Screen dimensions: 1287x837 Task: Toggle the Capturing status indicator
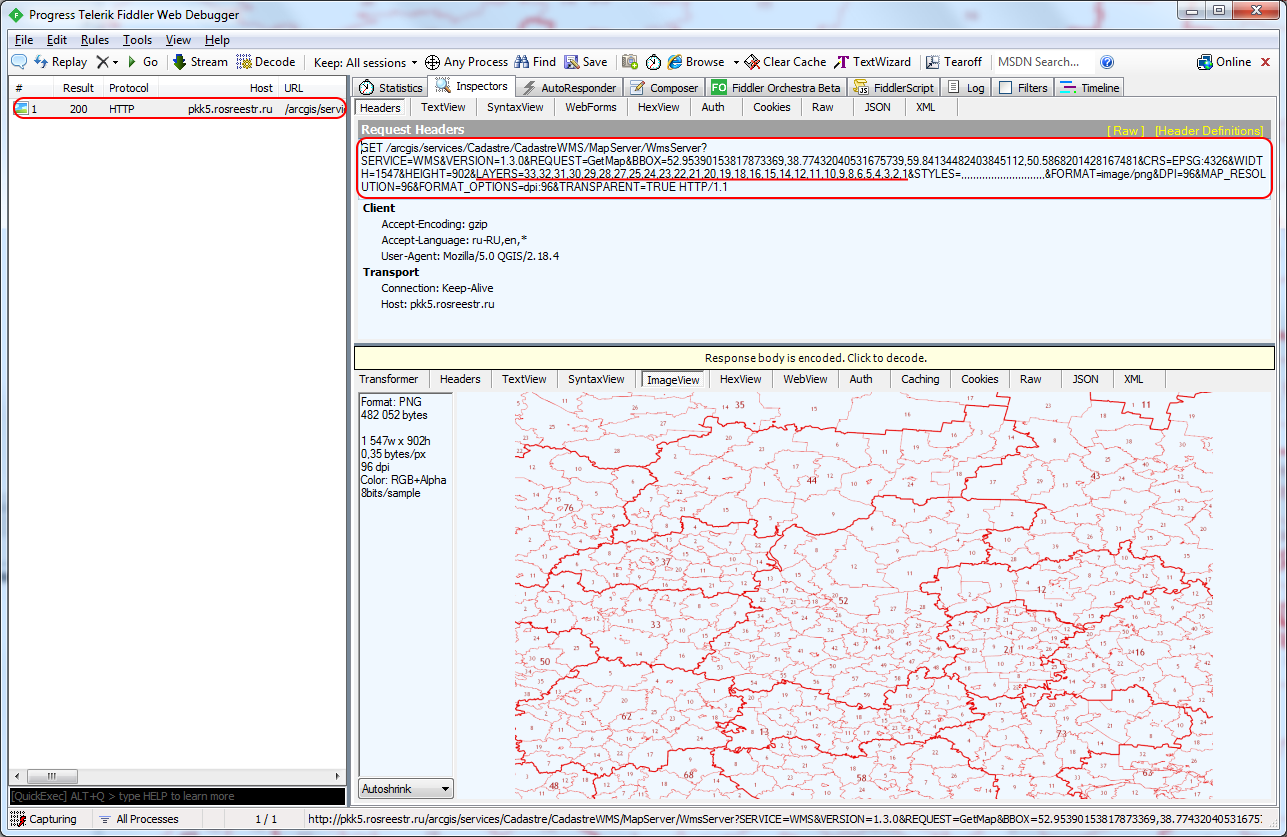45,819
